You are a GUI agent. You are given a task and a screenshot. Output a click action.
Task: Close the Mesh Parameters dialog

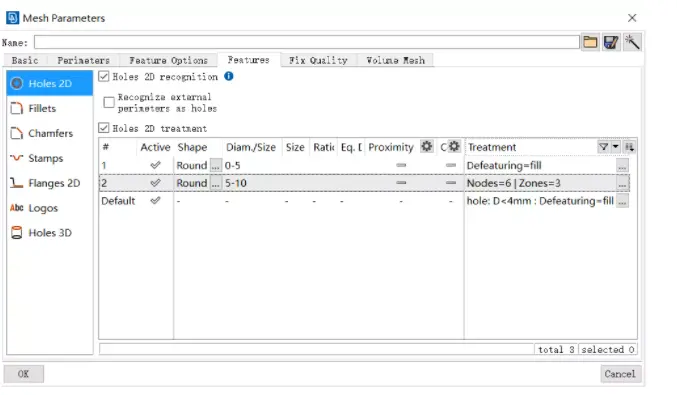(632, 18)
